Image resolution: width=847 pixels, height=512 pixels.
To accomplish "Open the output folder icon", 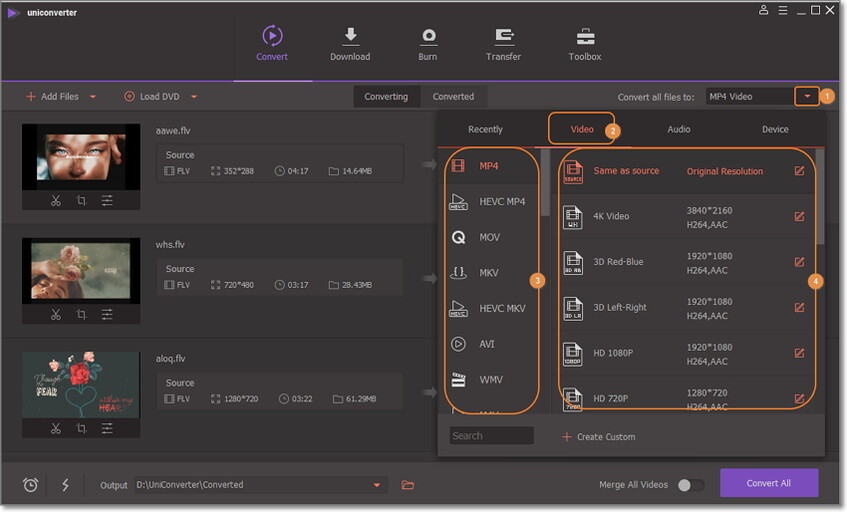I will (408, 485).
